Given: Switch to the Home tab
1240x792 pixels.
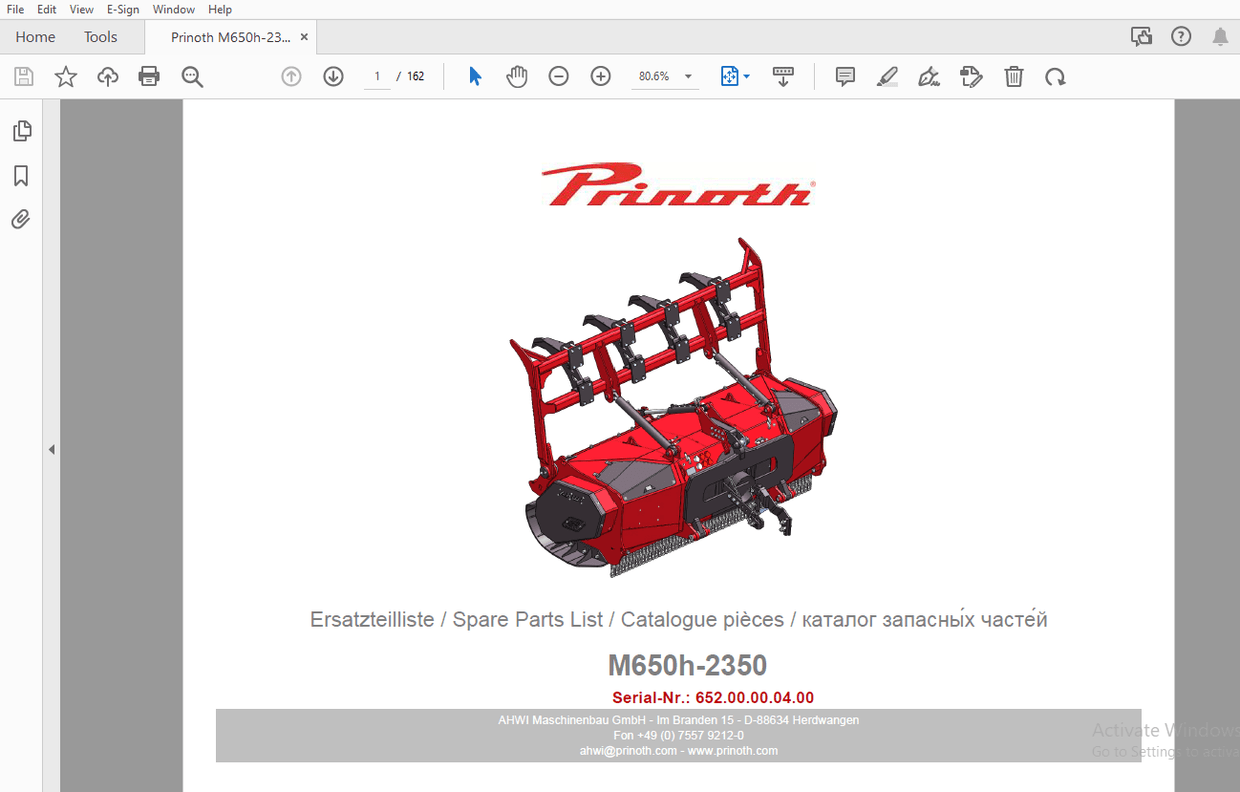Looking at the screenshot, I should [35, 36].
